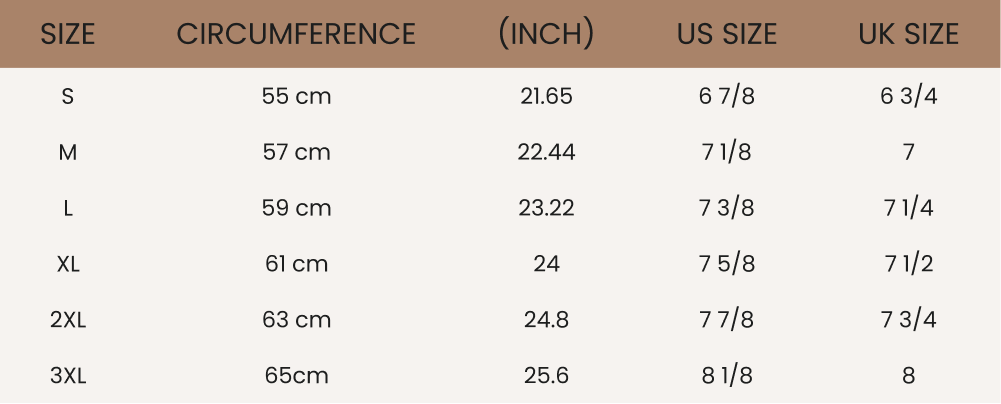Select the 2XL size row label
The image size is (1001, 404).
coord(68,321)
